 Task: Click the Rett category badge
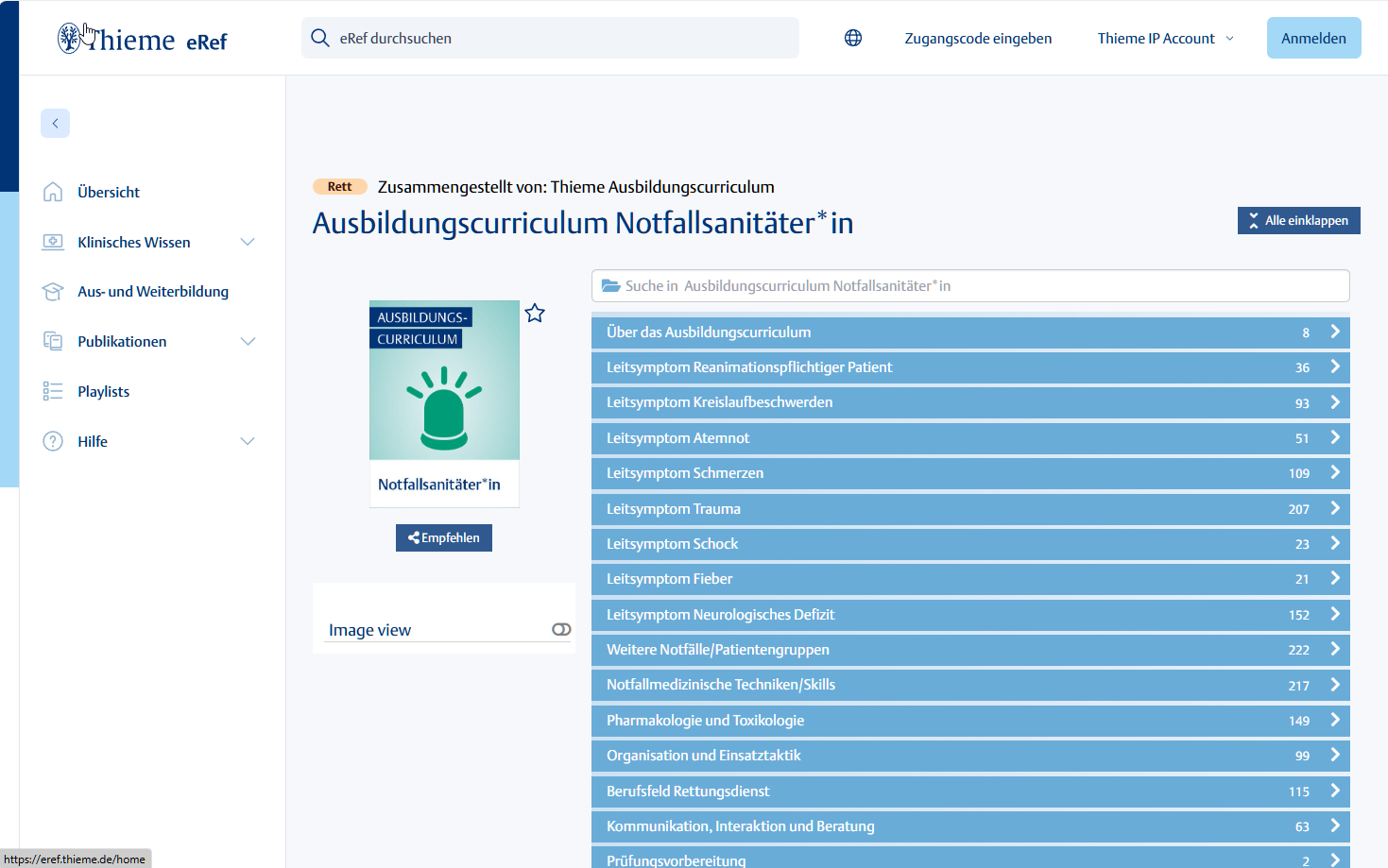tap(339, 187)
